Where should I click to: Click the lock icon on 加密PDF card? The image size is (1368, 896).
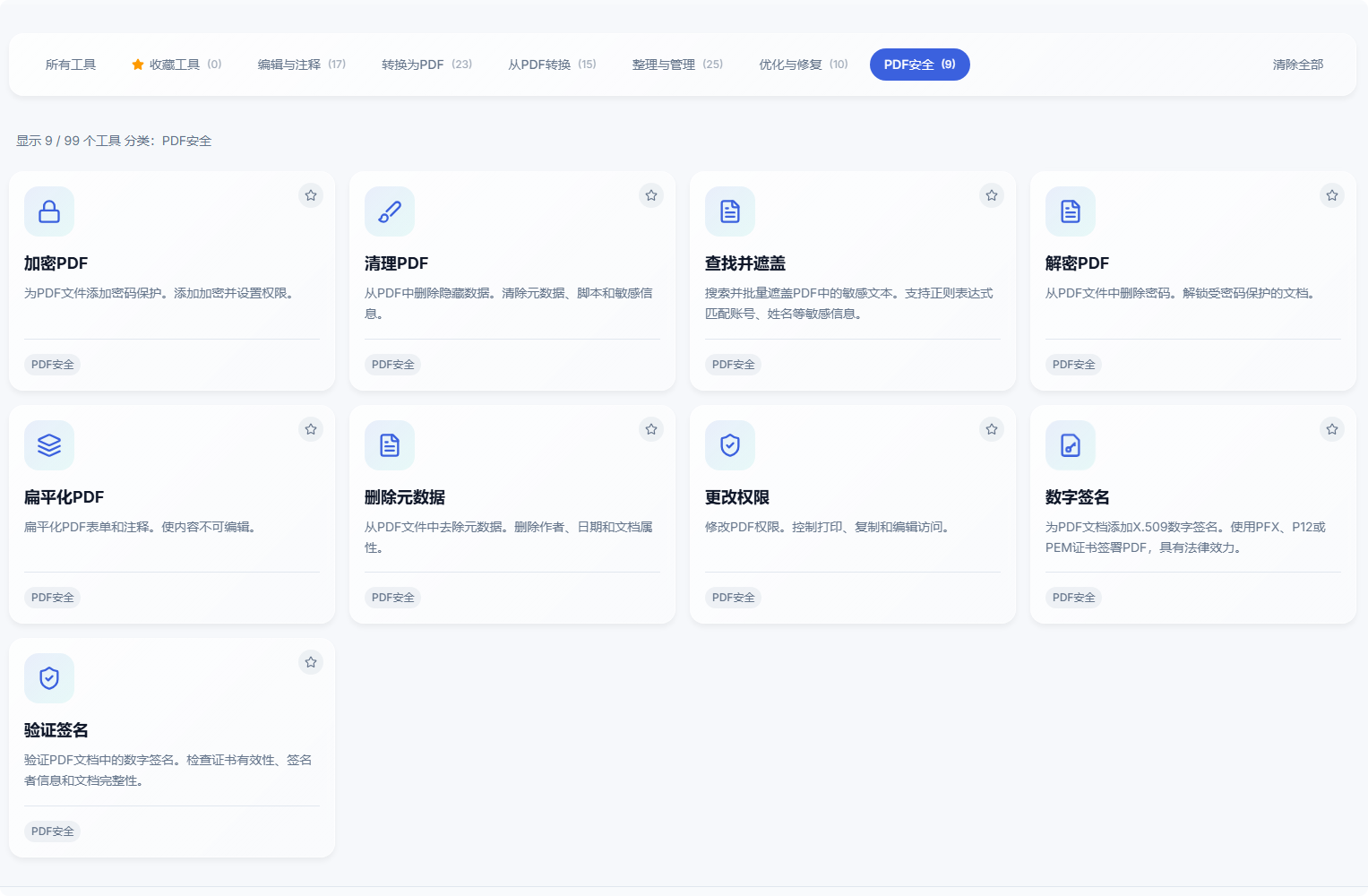pos(49,211)
